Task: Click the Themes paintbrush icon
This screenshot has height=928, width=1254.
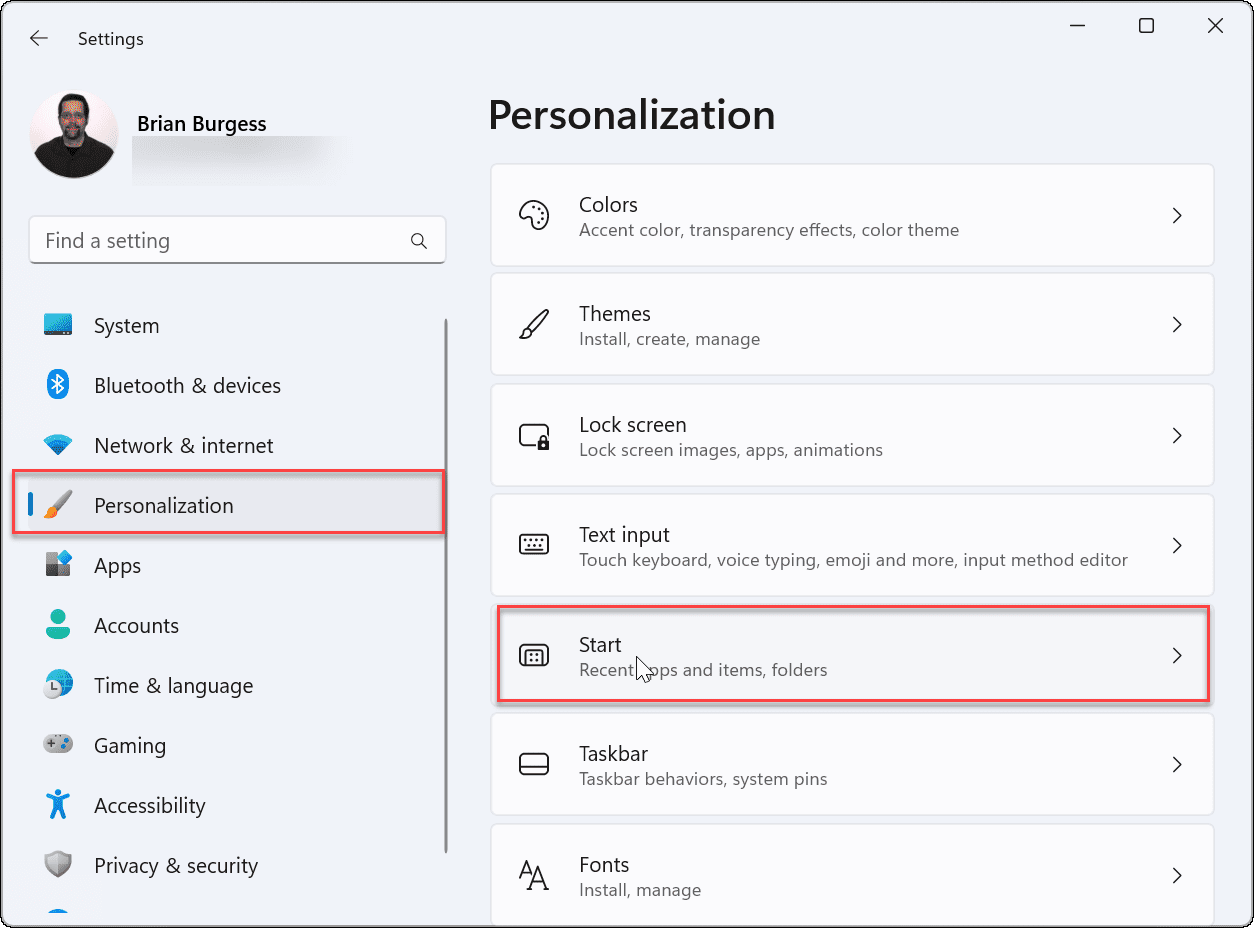Action: pos(534,325)
